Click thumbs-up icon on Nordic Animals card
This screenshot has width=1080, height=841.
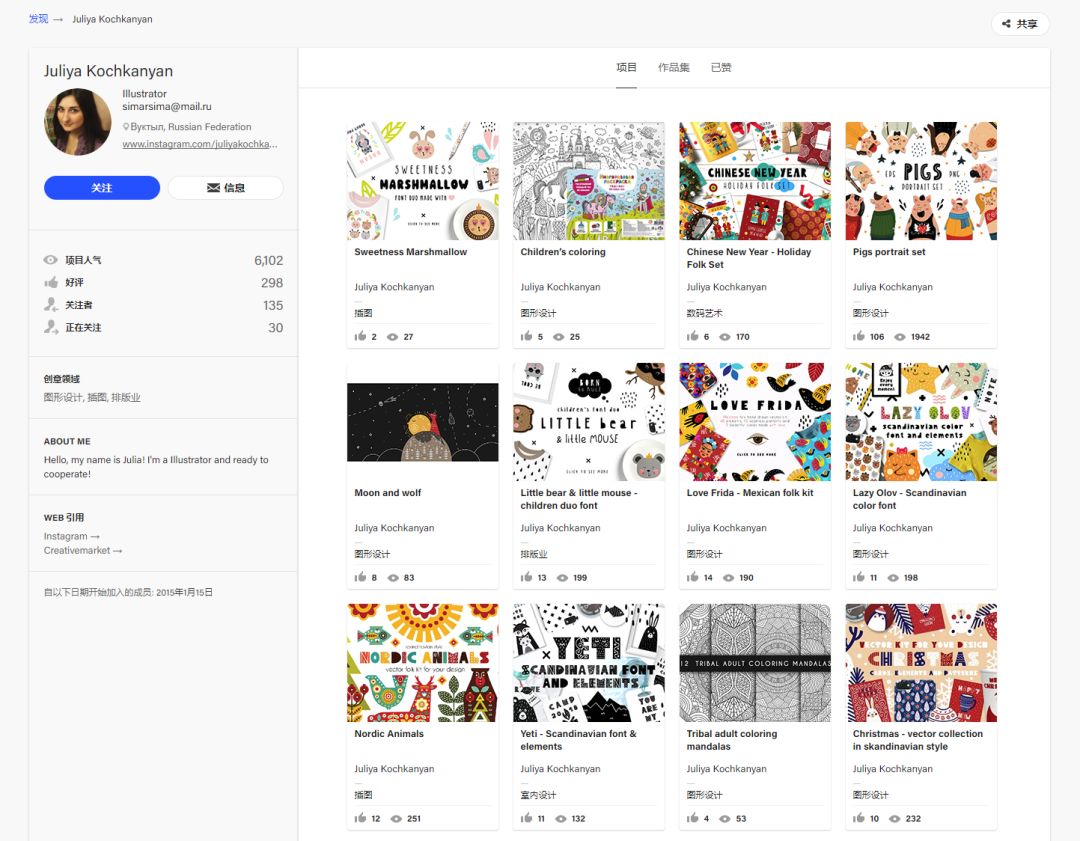(361, 819)
